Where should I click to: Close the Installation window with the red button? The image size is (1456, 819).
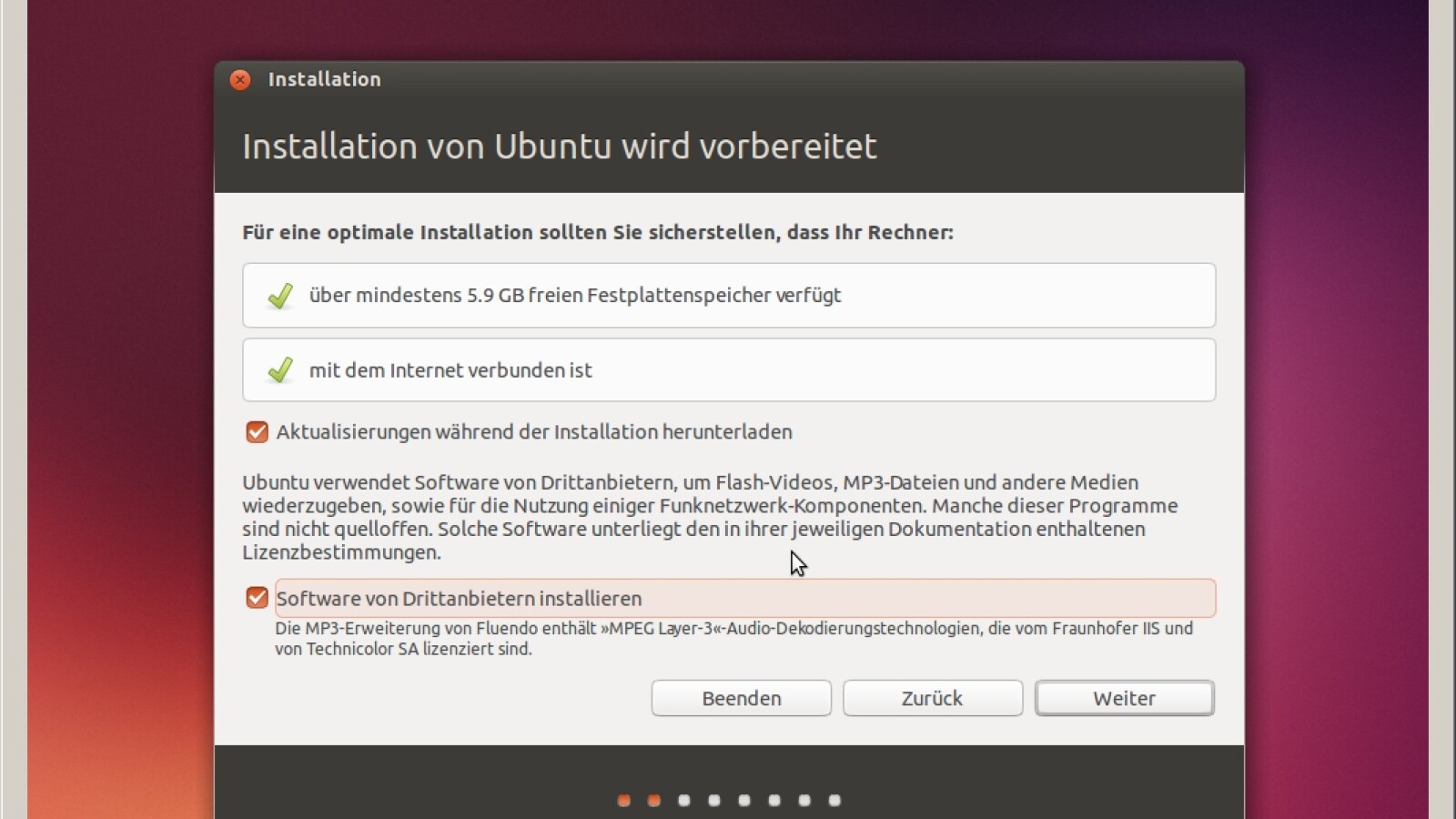240,80
